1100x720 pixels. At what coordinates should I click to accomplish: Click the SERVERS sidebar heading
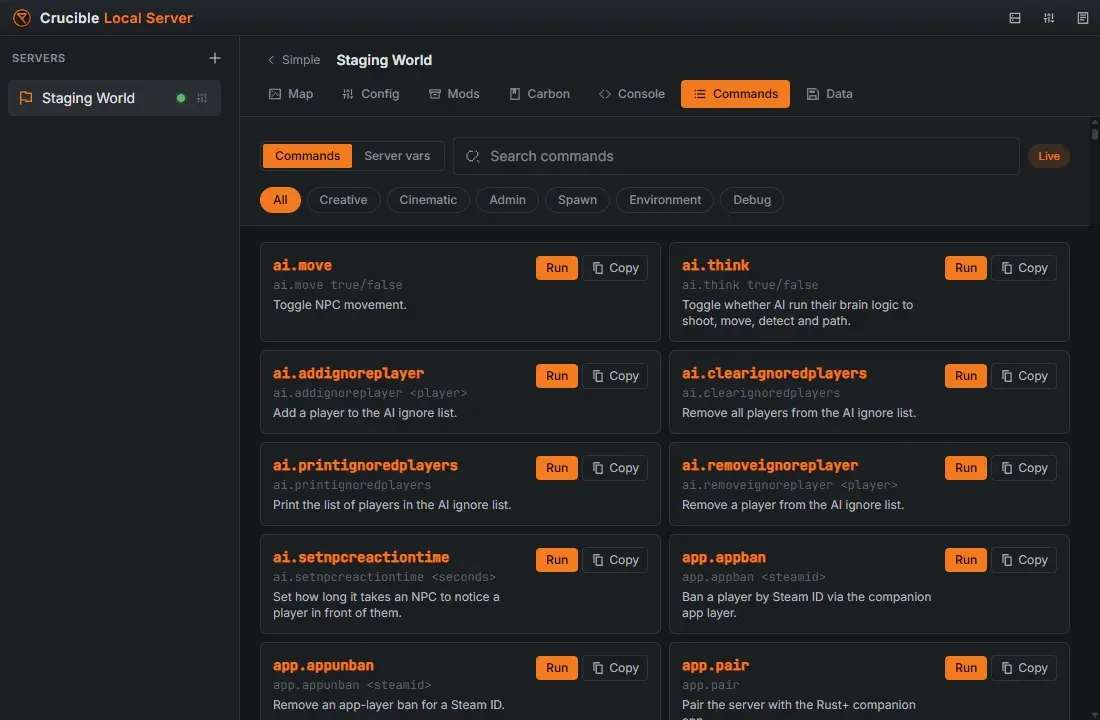(39, 58)
